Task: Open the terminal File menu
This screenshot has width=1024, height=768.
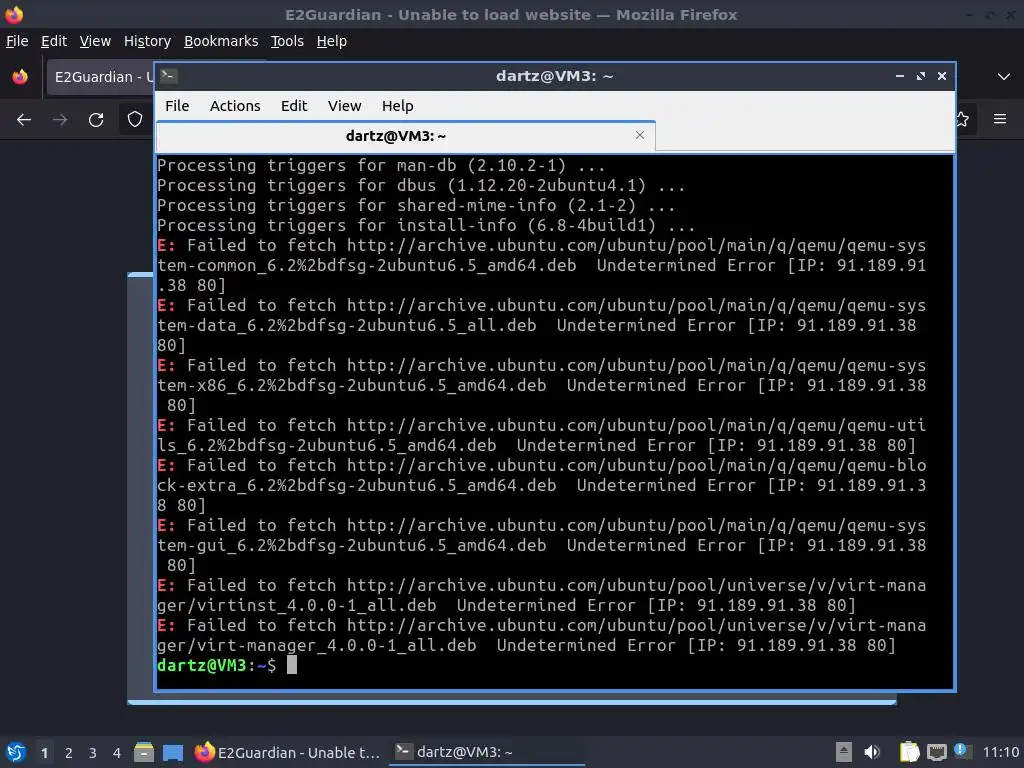Action: 177,106
